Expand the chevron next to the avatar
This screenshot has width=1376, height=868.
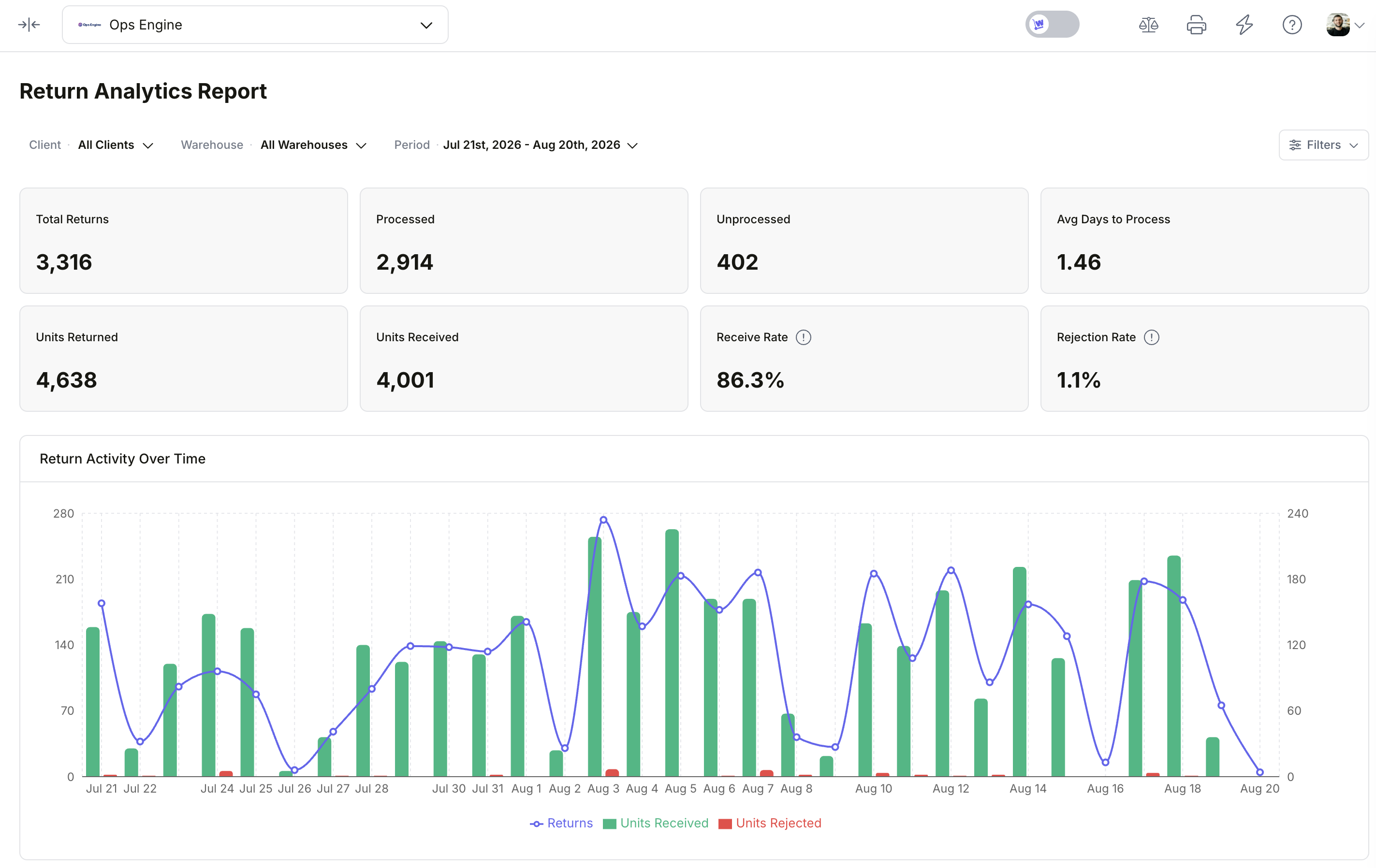click(1360, 25)
